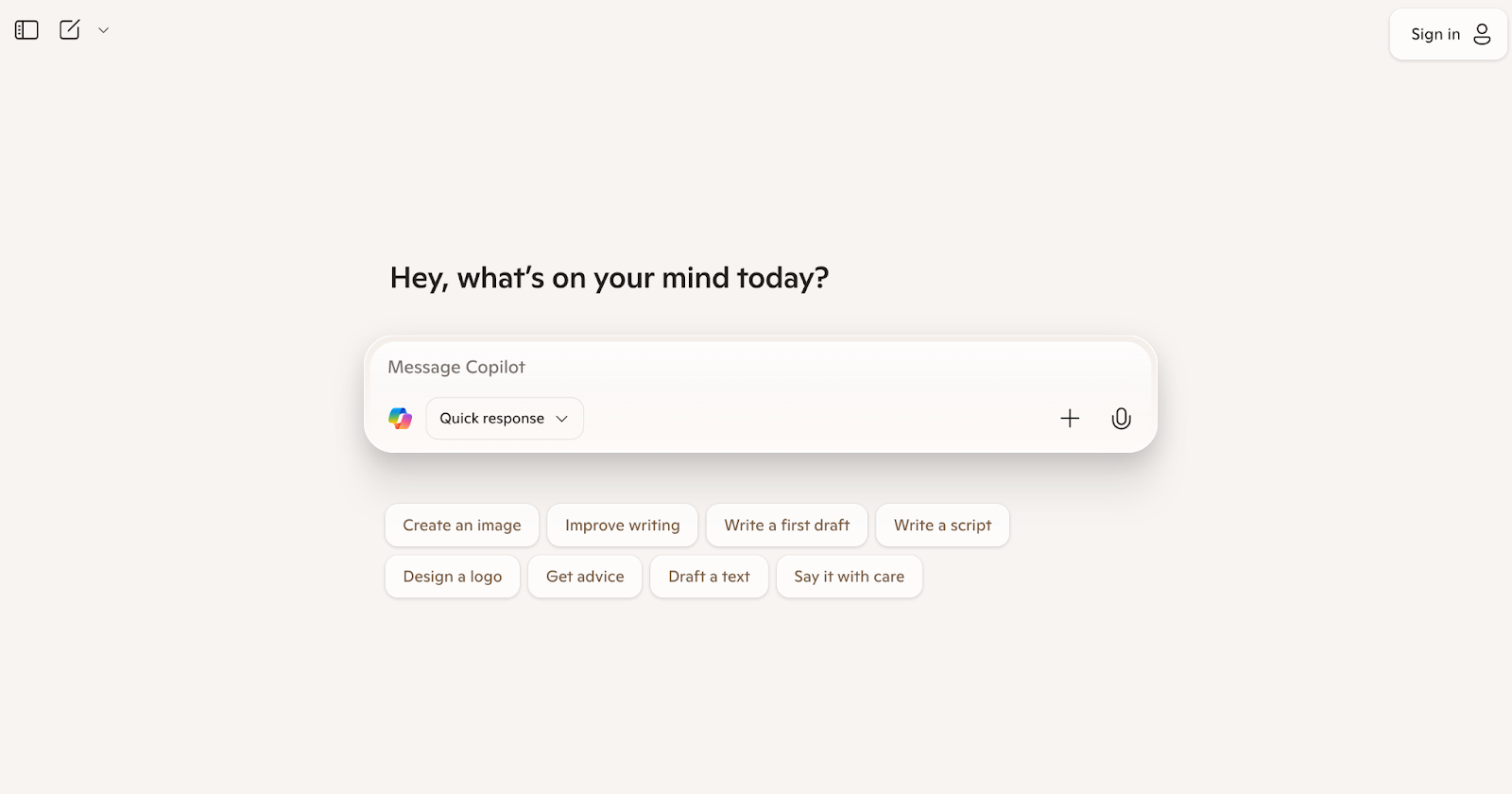Click the Get advice suggestion
Image resolution: width=1512 pixels, height=794 pixels.
[585, 577]
